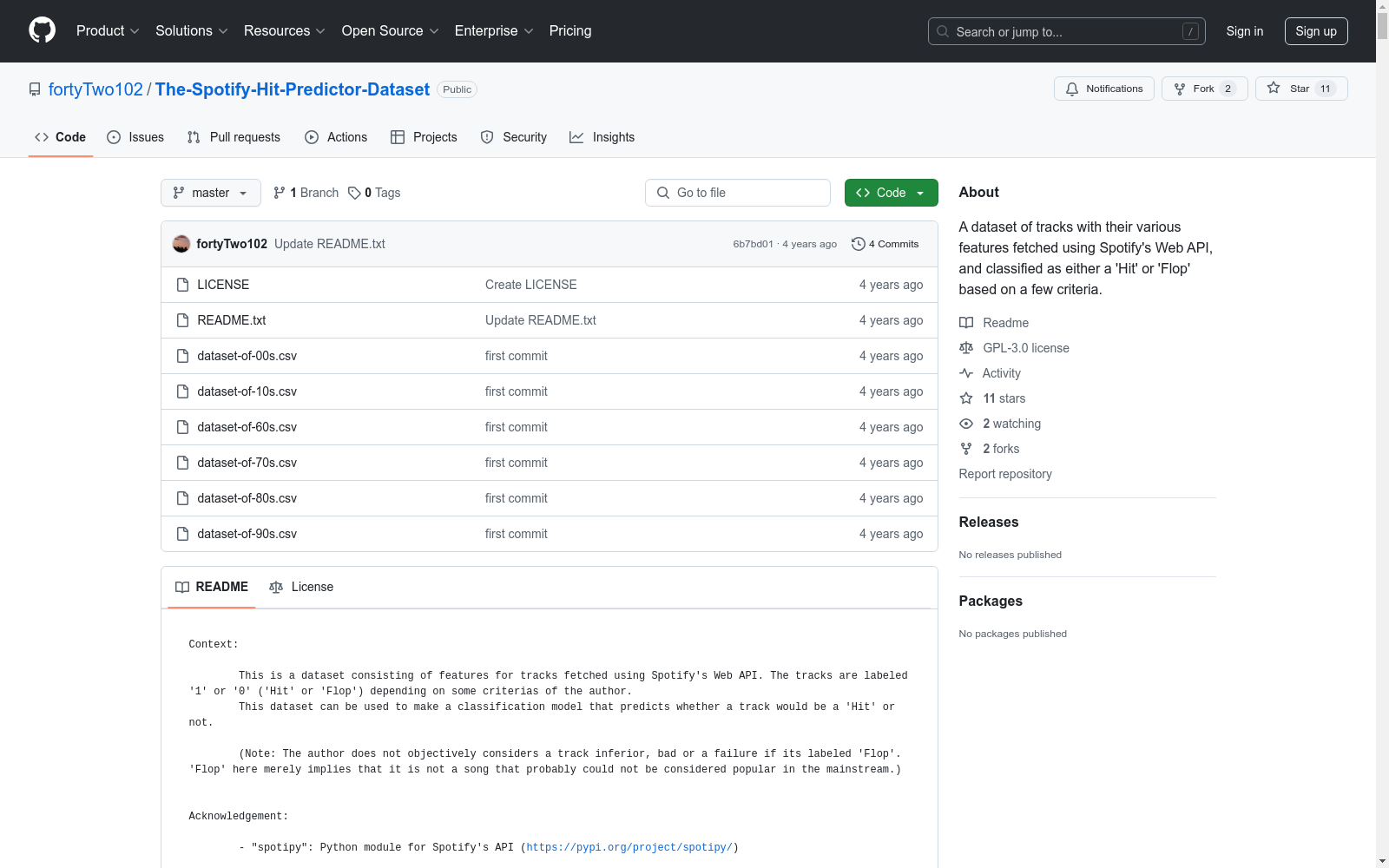Open the Pull requests tab
Screen dimensions: 1389x868
click(x=234, y=137)
